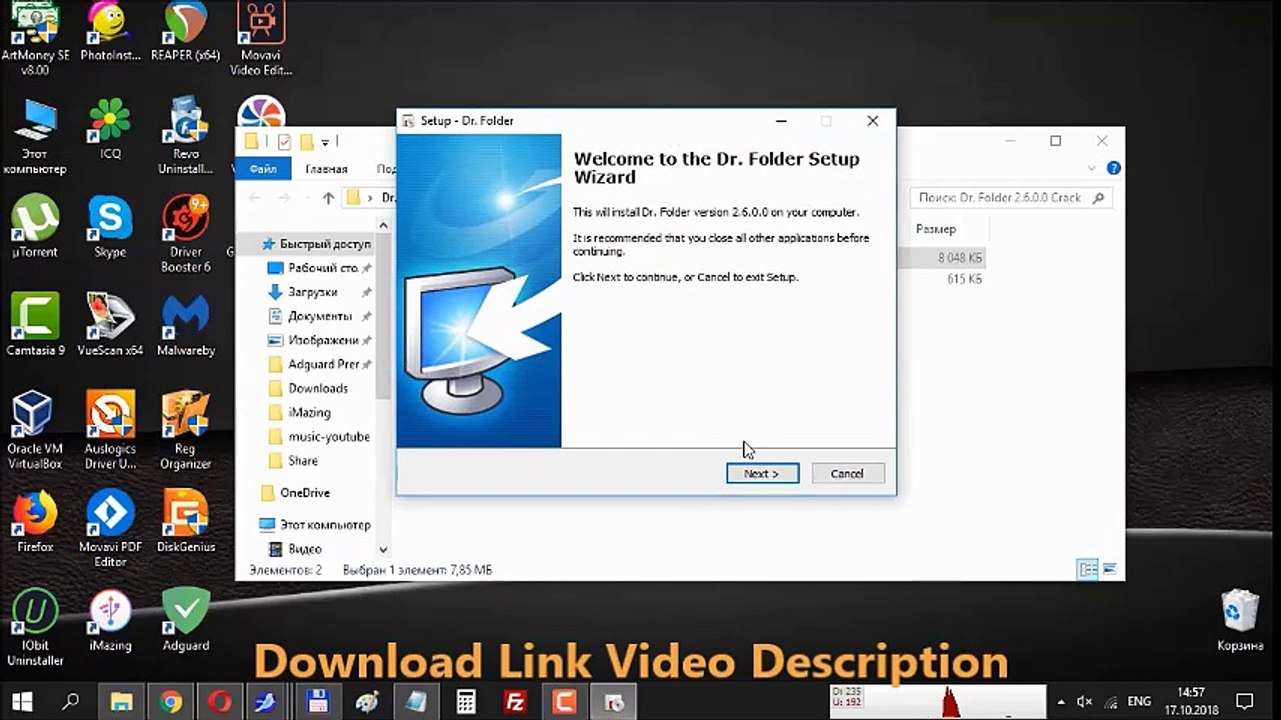Open Auslogics Driver Updater icon
The height and width of the screenshot is (720, 1281).
coord(110,431)
